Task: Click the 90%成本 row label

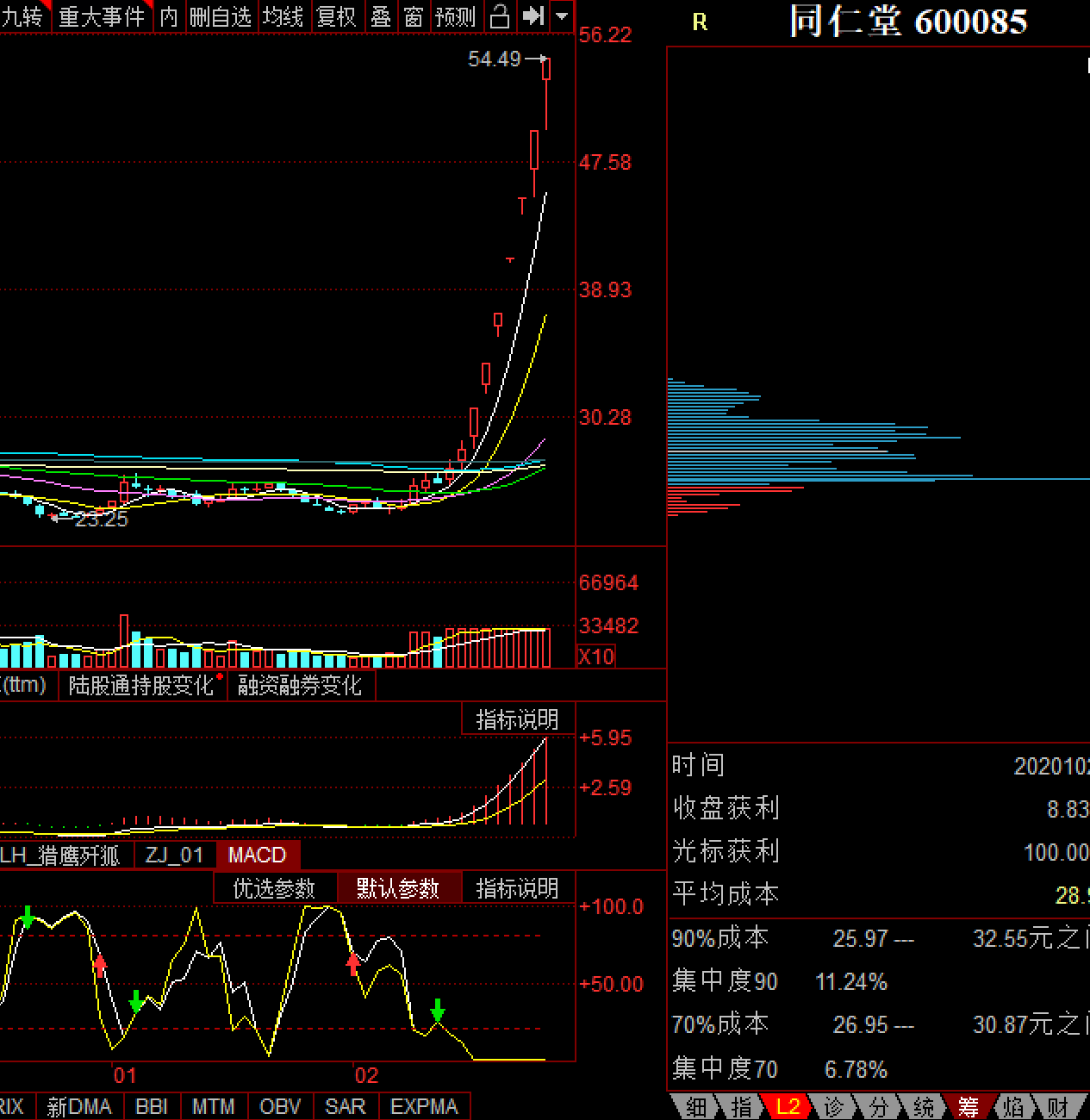Action: pyautogui.click(x=720, y=937)
